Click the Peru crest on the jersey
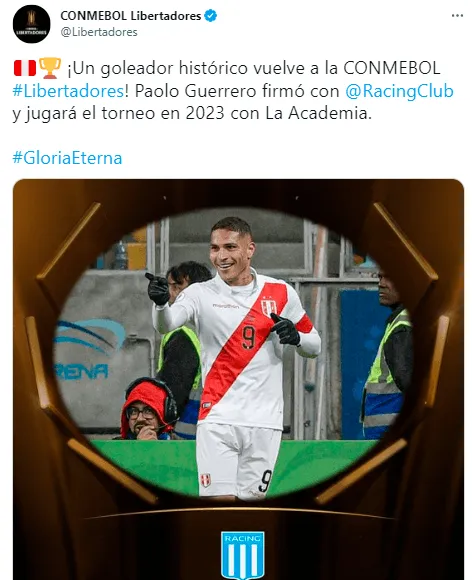 269,308
